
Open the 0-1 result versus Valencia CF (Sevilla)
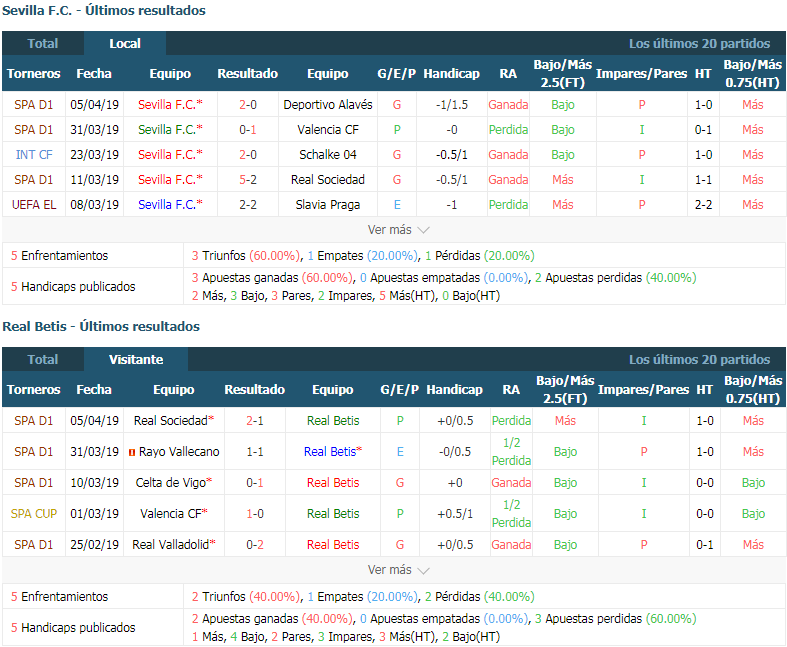(x=248, y=130)
